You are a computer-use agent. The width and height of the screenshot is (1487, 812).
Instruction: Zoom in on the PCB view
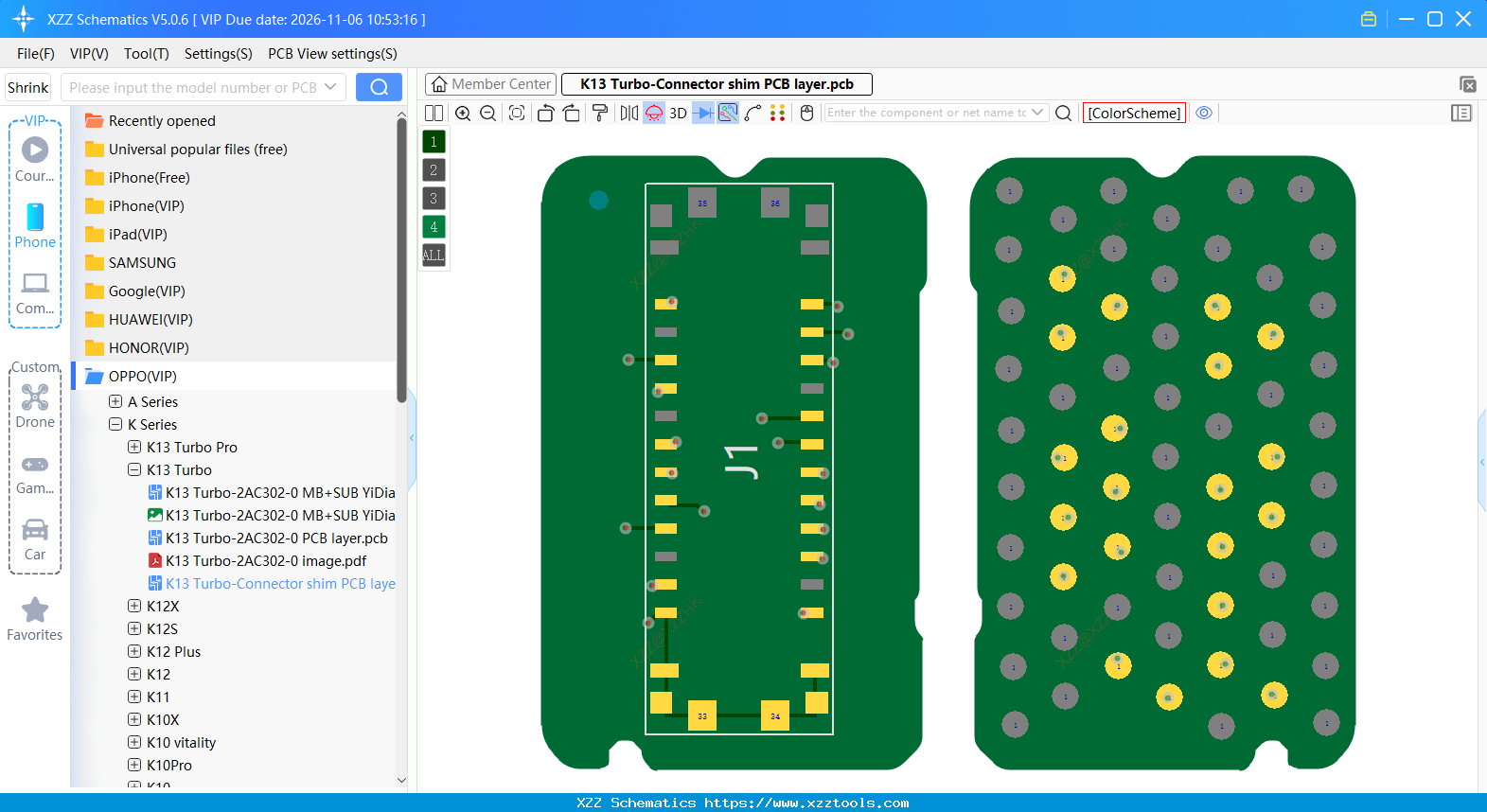click(463, 113)
